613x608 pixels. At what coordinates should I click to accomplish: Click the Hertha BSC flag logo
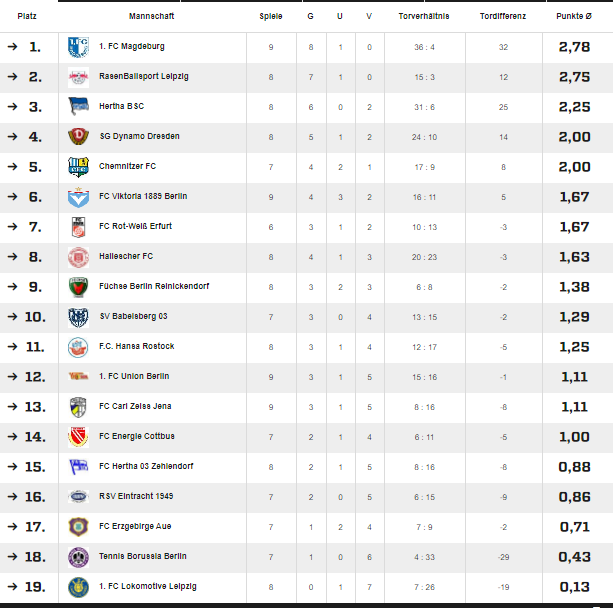(x=78, y=107)
